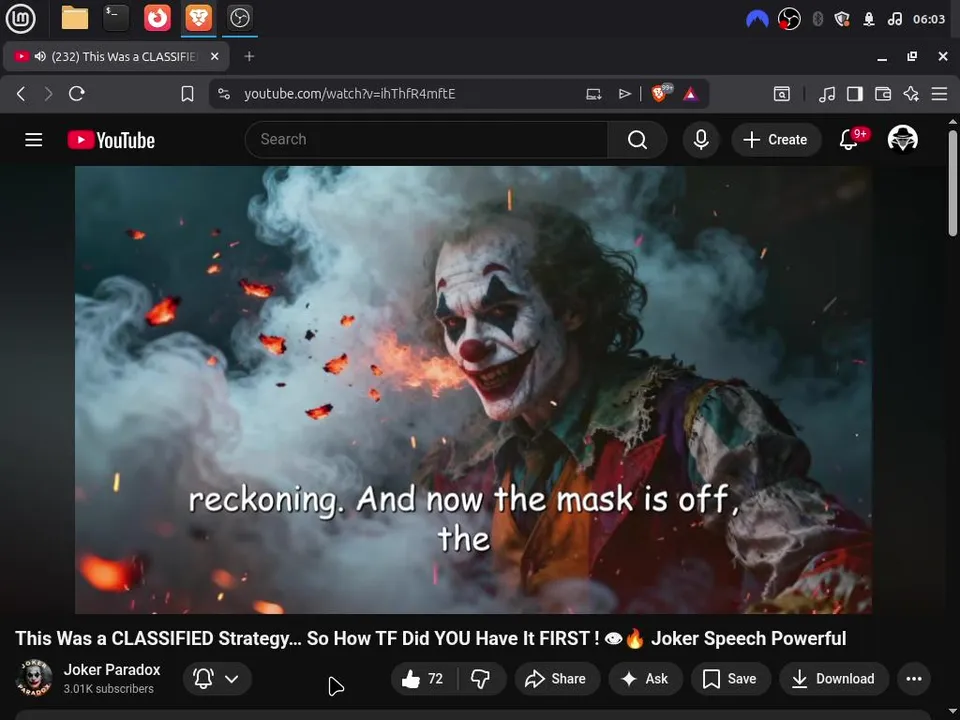Like the video with 72 likes

click(x=424, y=678)
